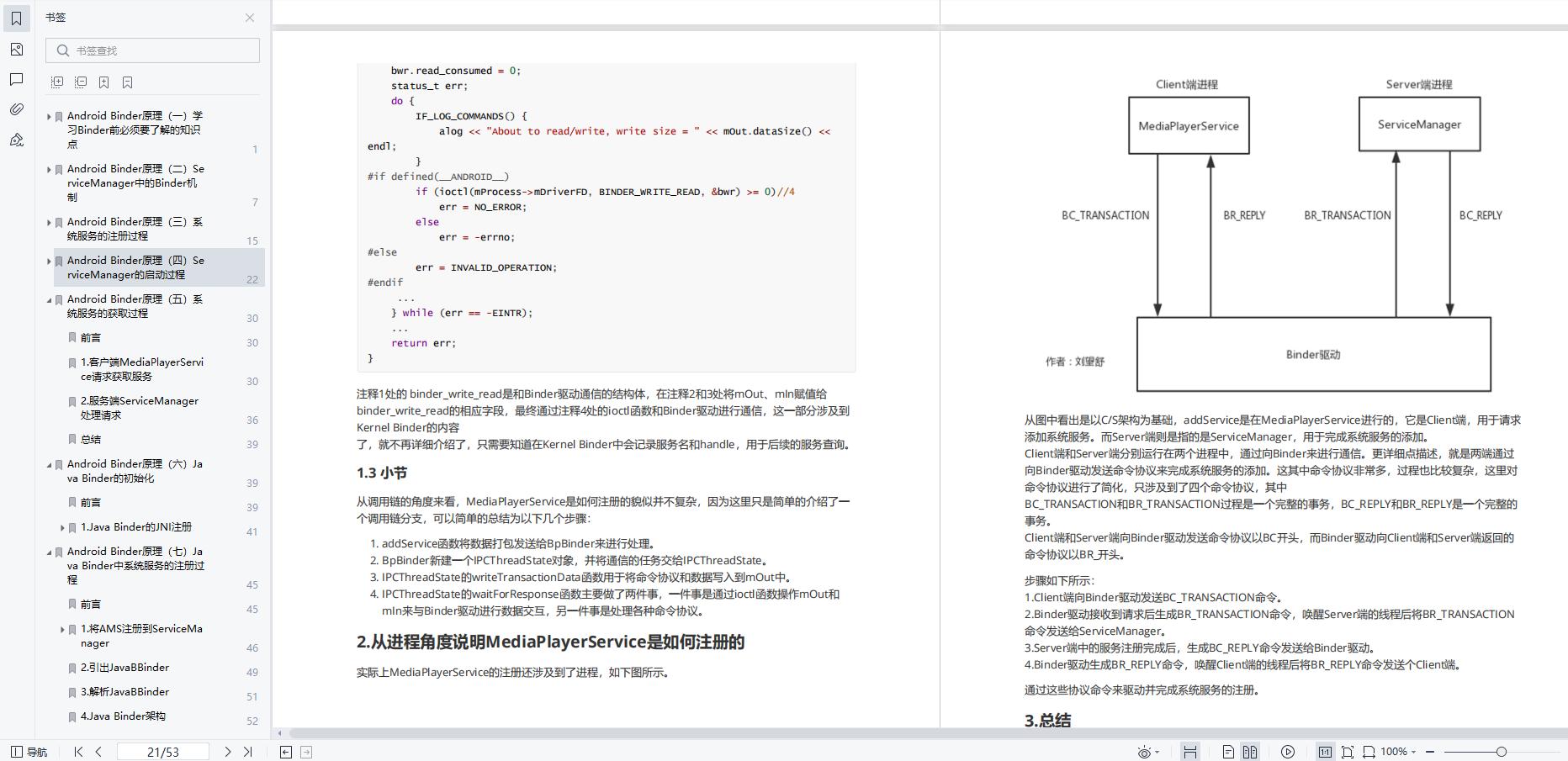Toggle the 导航 navigation pane
1568x761 pixels.
[29, 752]
